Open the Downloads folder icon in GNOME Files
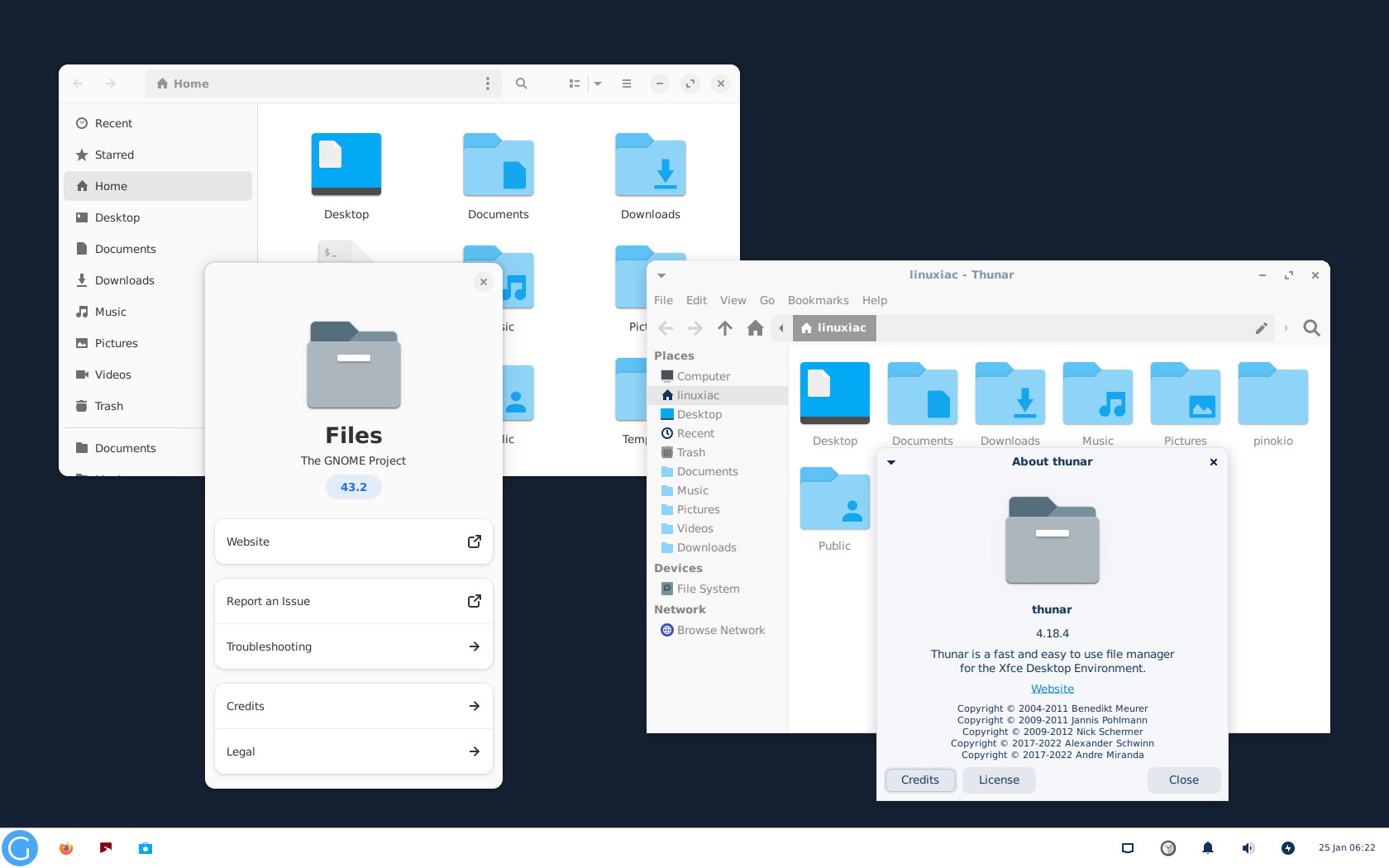Screen dimensions: 1389x868 [651, 165]
